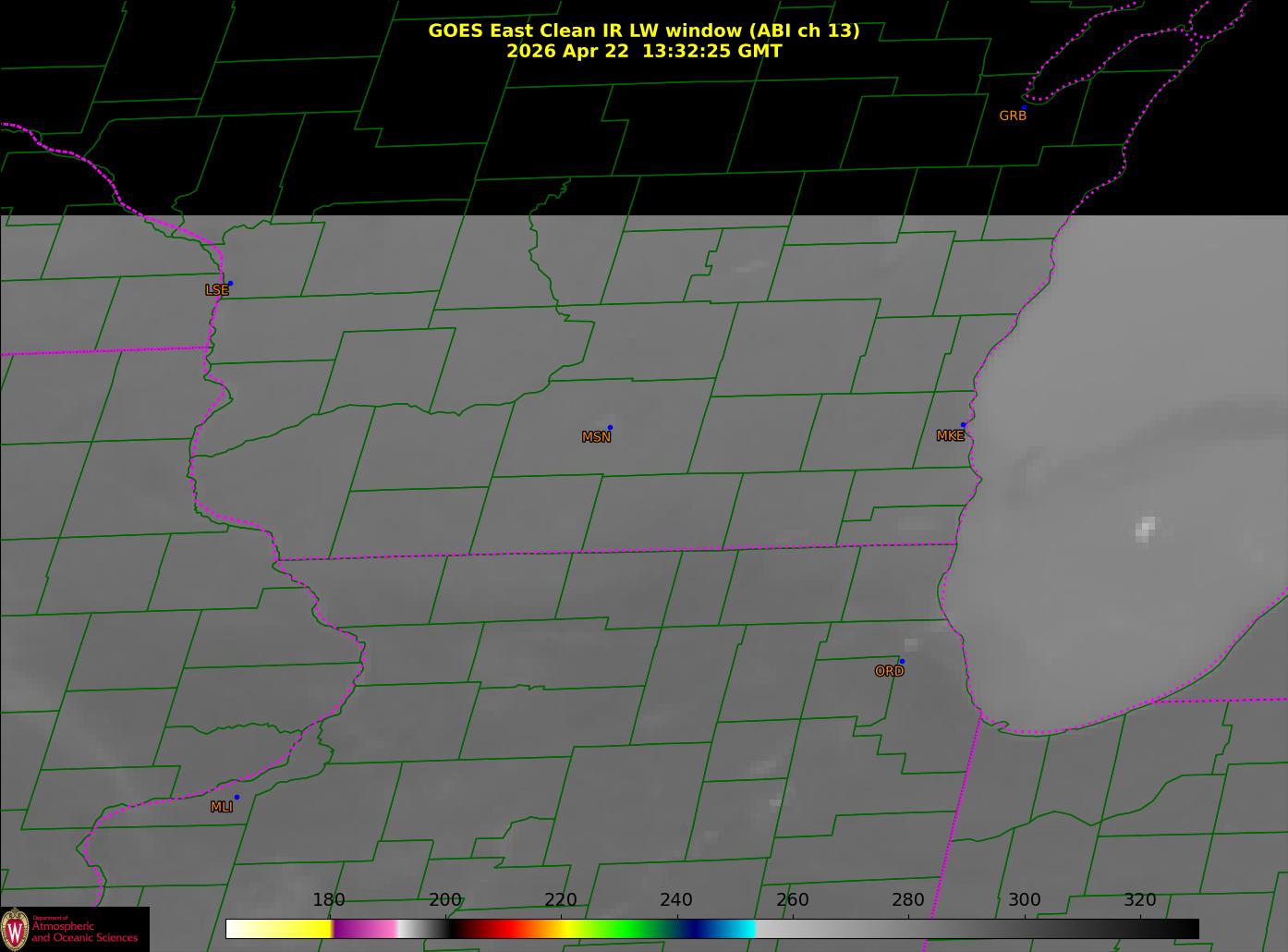Viewport: 1288px width, 952px height.
Task: Click the MSN station marker dot
Action: pyautogui.click(x=610, y=427)
